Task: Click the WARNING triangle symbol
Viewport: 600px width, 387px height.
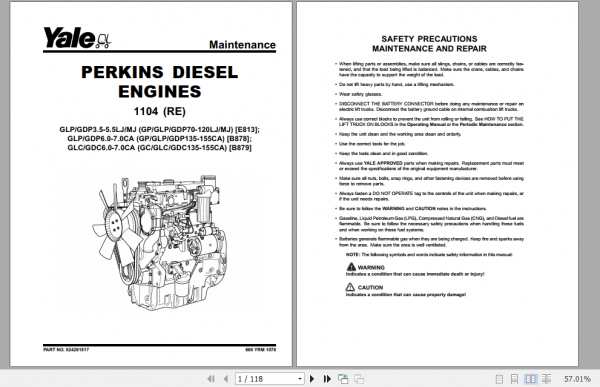Action: point(351,267)
